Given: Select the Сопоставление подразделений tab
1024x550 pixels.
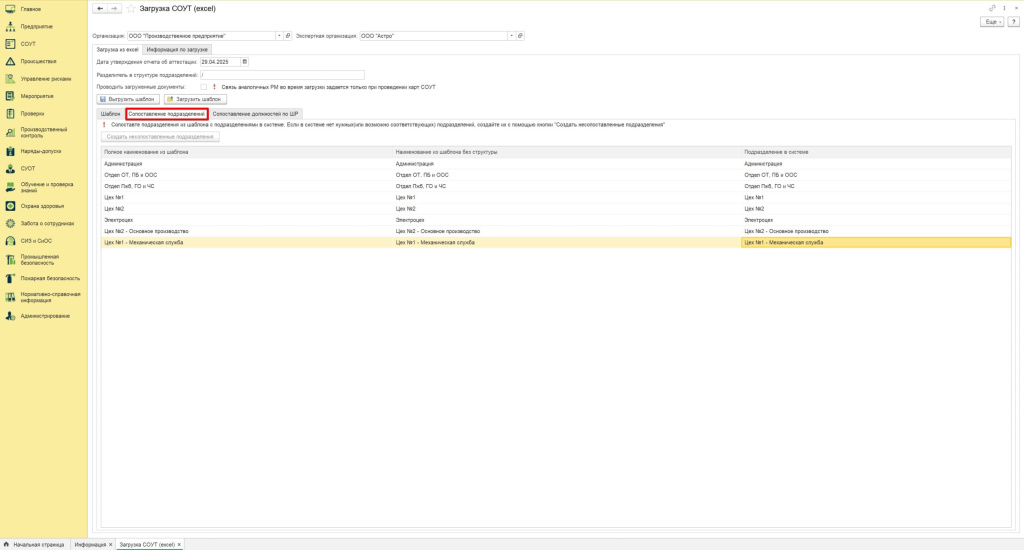Looking at the screenshot, I should point(167,114).
